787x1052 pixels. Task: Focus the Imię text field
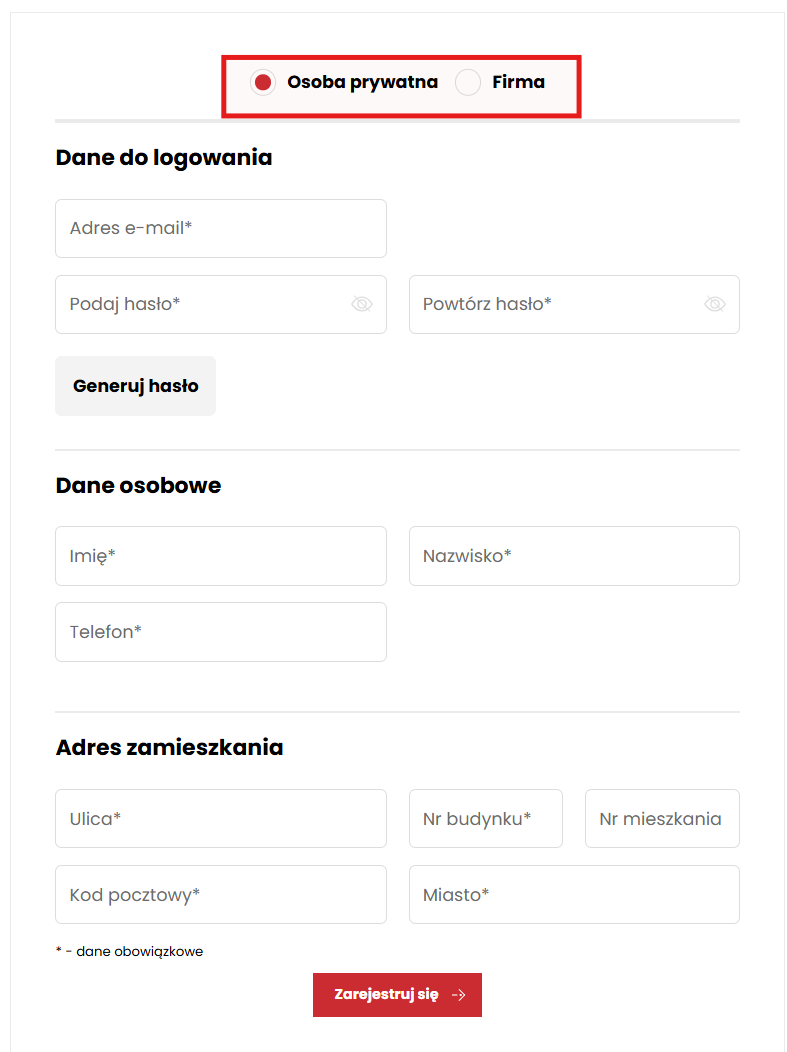(220, 556)
